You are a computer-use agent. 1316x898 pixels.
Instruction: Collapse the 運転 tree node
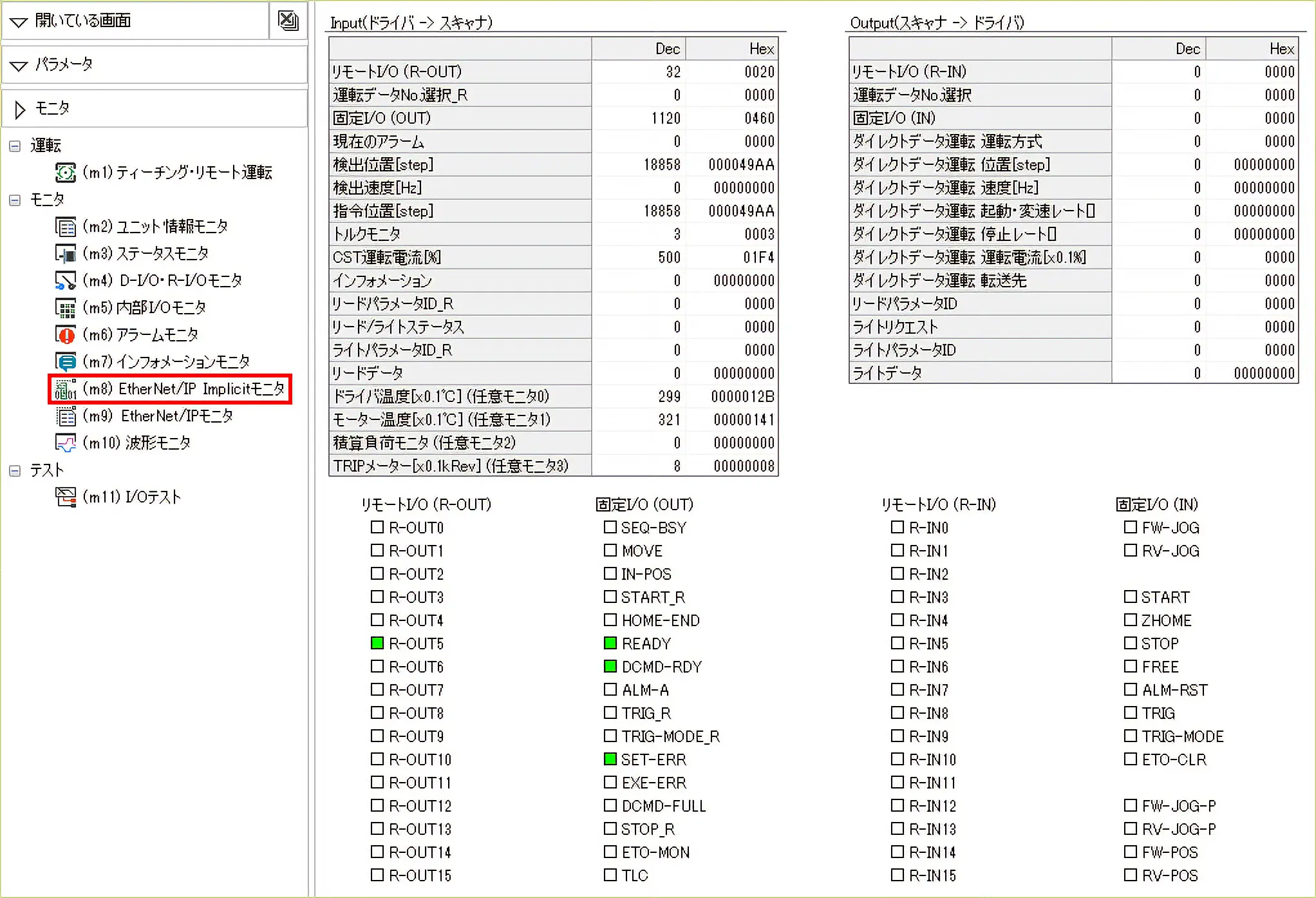pyautogui.click(x=15, y=146)
